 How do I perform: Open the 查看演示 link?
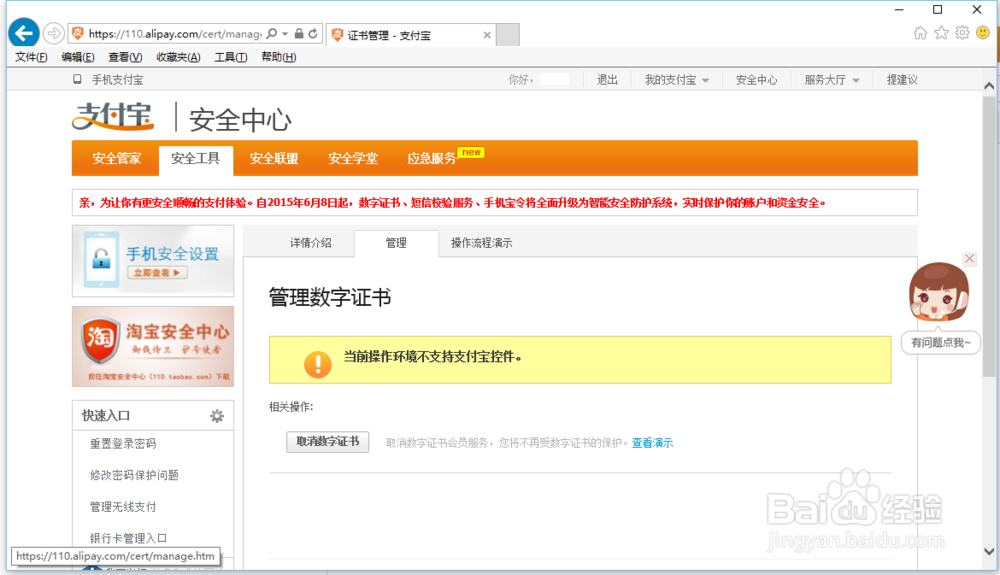[652, 443]
